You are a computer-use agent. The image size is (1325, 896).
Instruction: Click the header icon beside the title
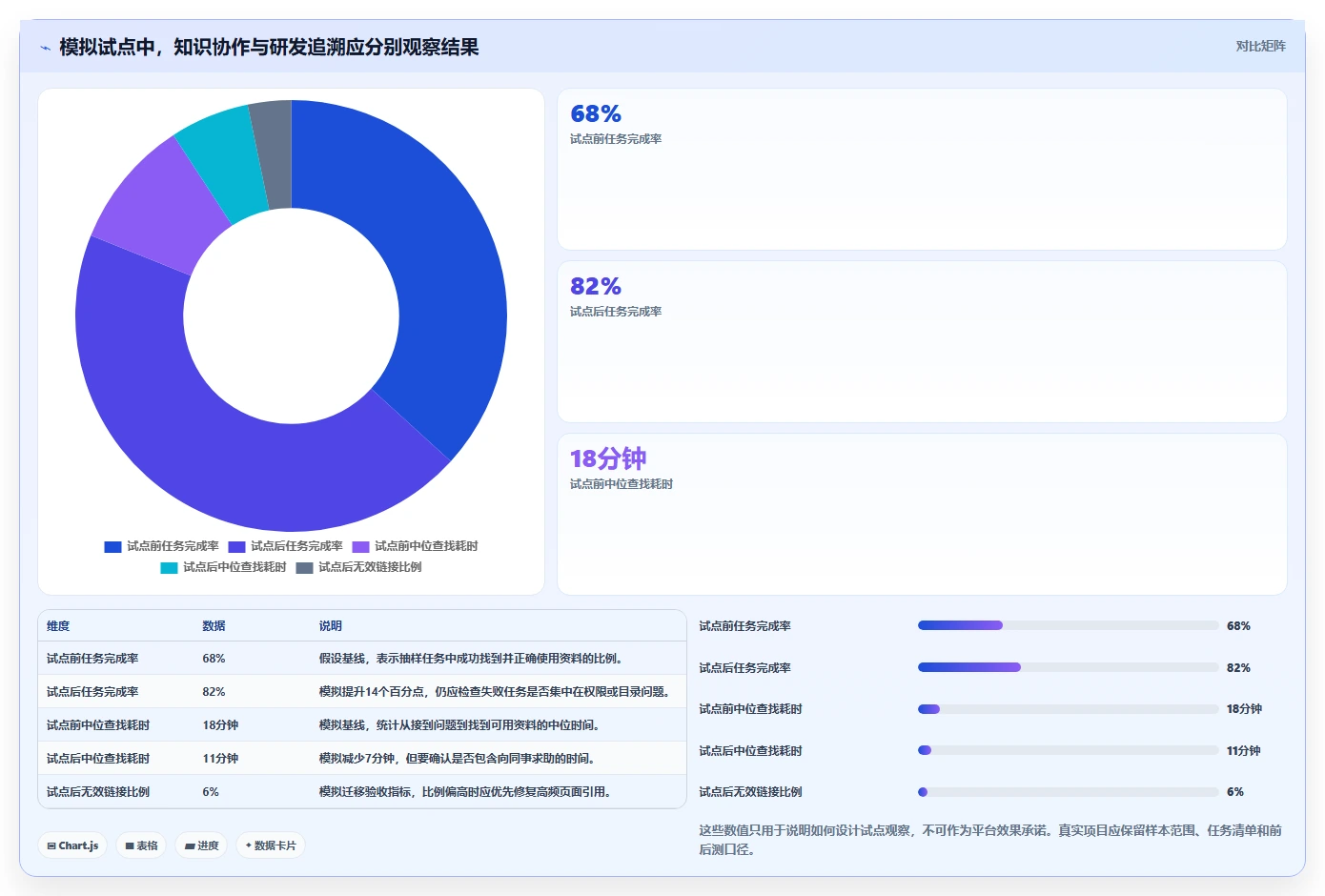(45, 48)
